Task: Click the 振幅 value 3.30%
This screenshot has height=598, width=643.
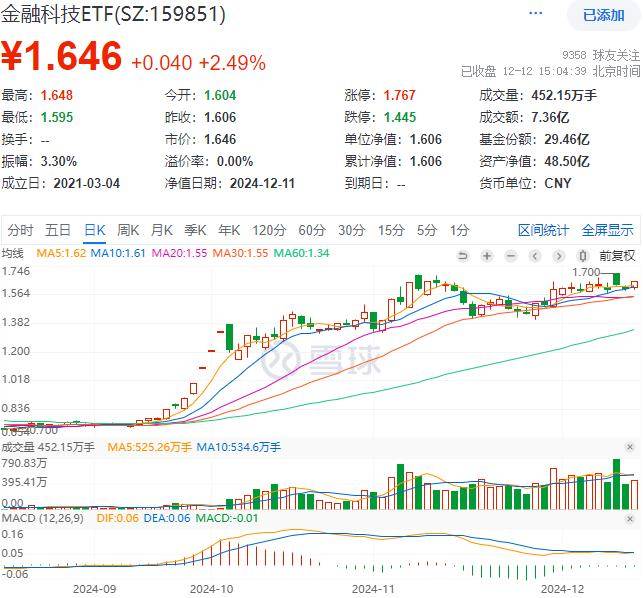Action: (59, 161)
